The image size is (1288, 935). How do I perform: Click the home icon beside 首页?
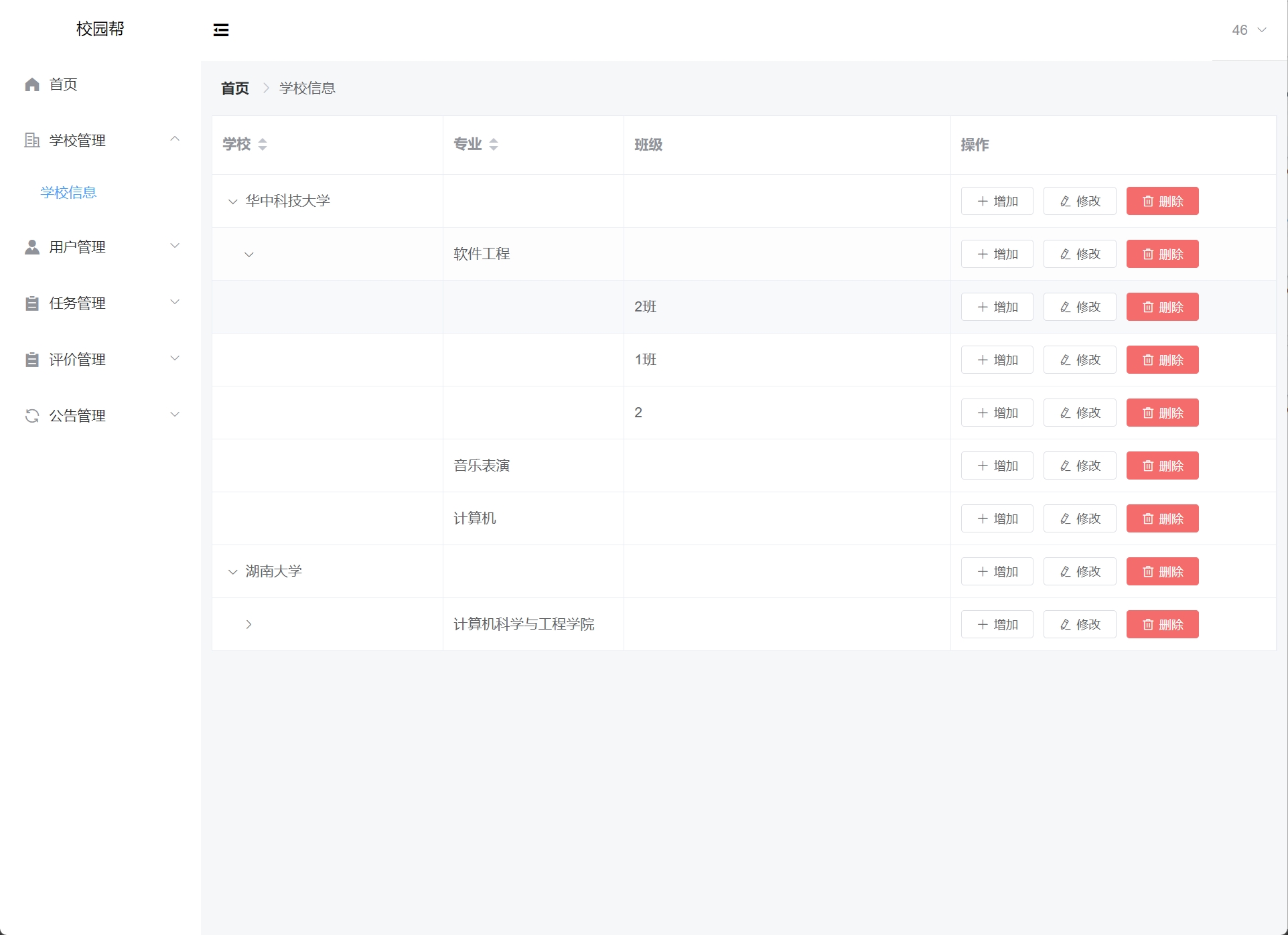pos(32,84)
